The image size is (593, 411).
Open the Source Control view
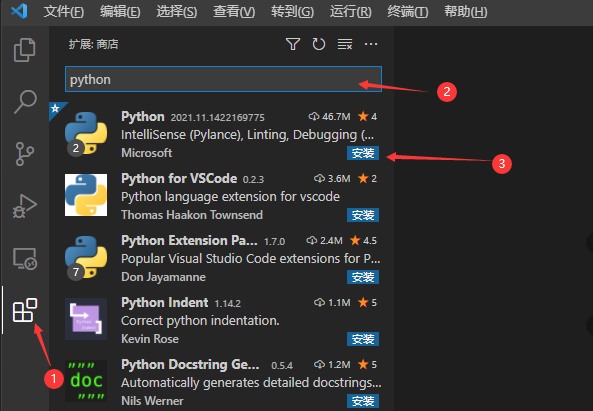(x=25, y=154)
